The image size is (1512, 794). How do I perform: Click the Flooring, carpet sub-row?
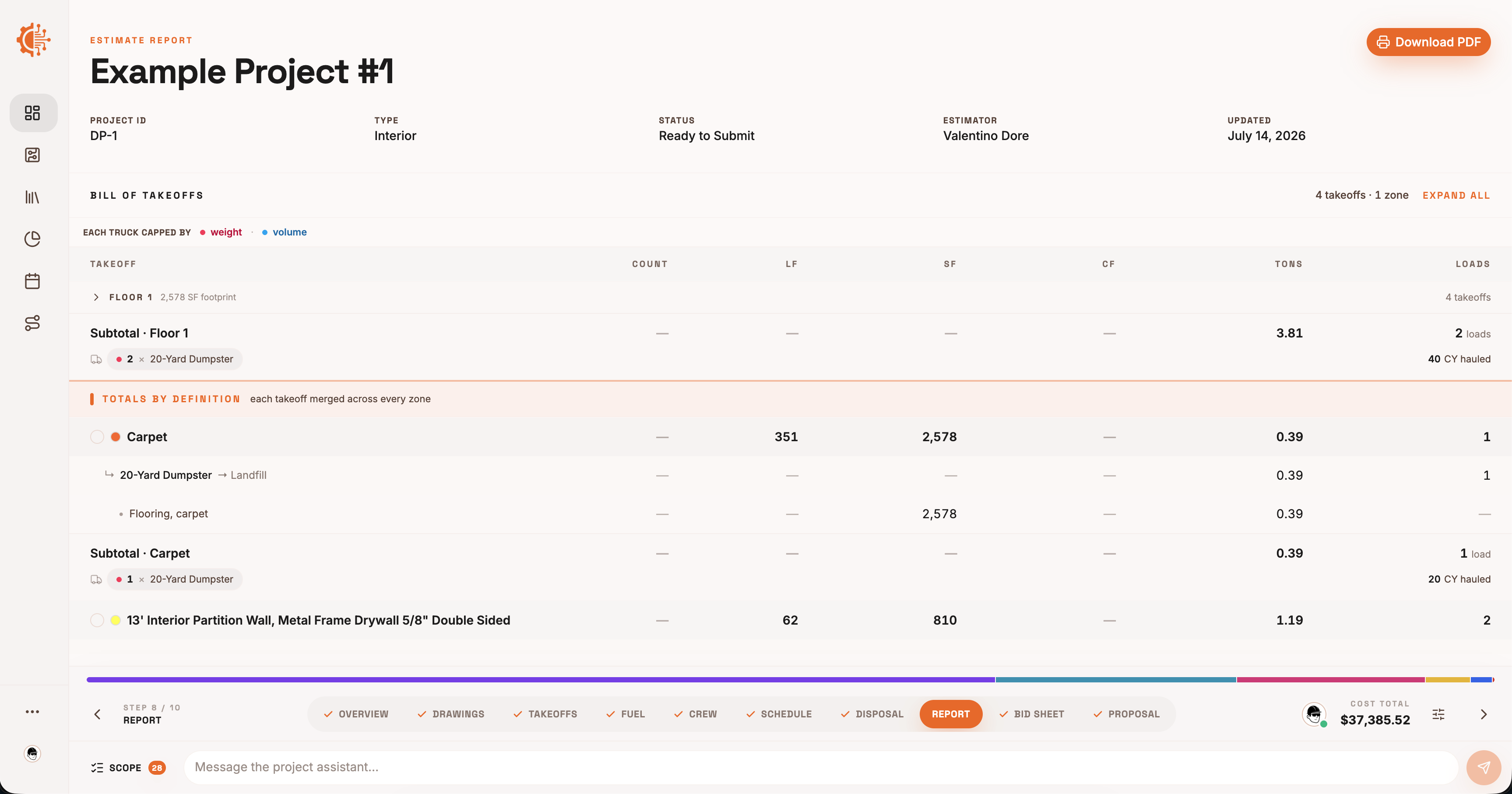point(790,514)
